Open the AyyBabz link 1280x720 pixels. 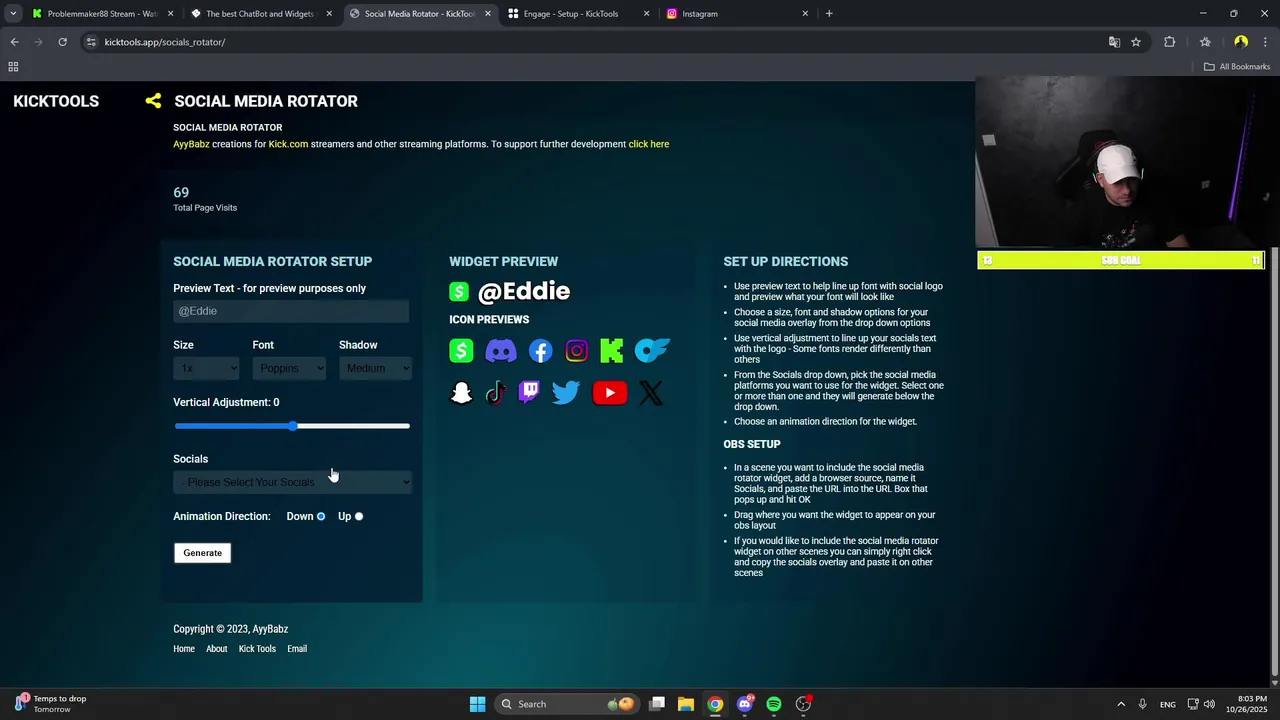(x=191, y=144)
